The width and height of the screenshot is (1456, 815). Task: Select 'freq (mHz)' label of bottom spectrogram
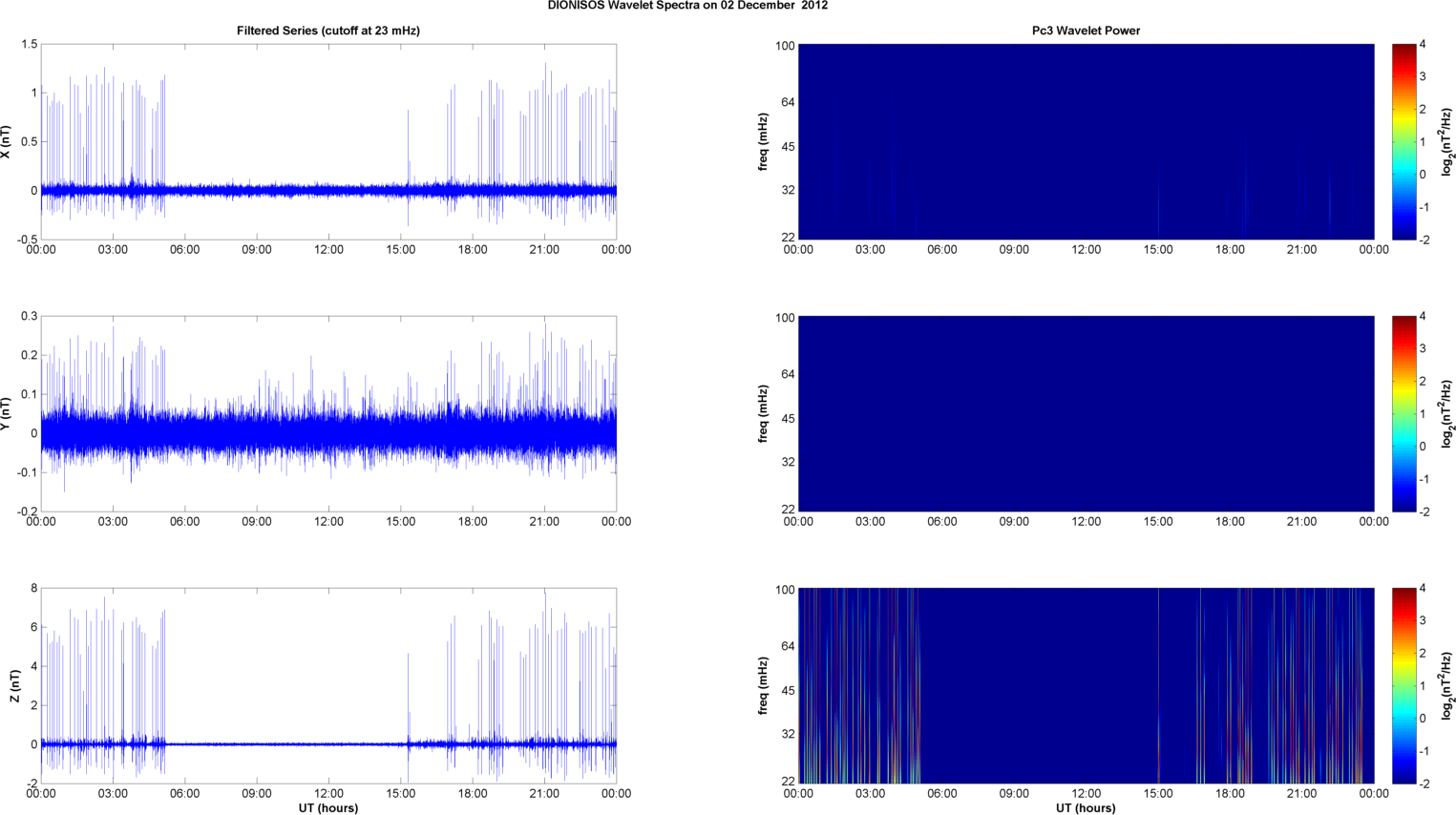tap(764, 685)
